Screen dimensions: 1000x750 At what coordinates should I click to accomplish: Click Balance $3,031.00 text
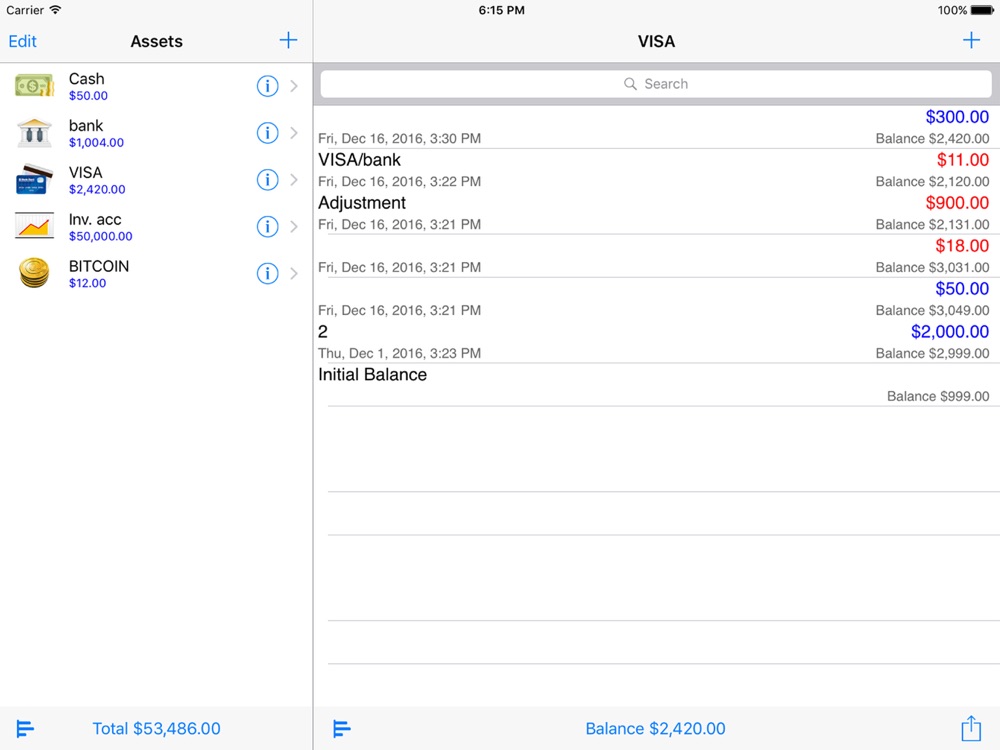[932, 267]
